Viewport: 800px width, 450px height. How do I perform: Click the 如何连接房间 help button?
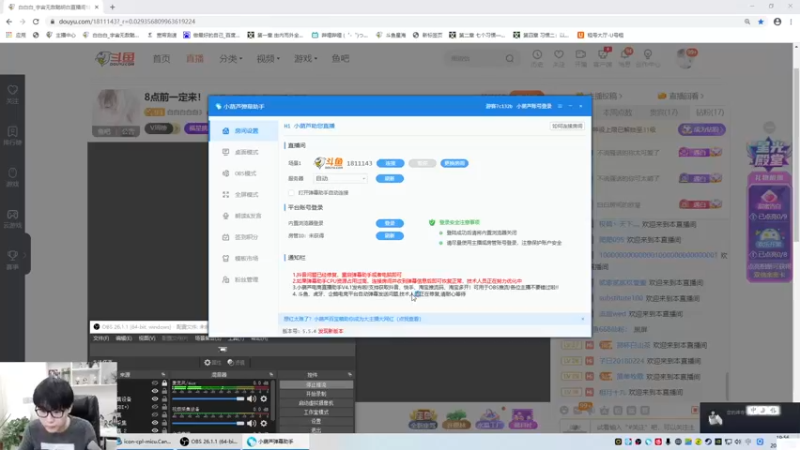[567, 126]
